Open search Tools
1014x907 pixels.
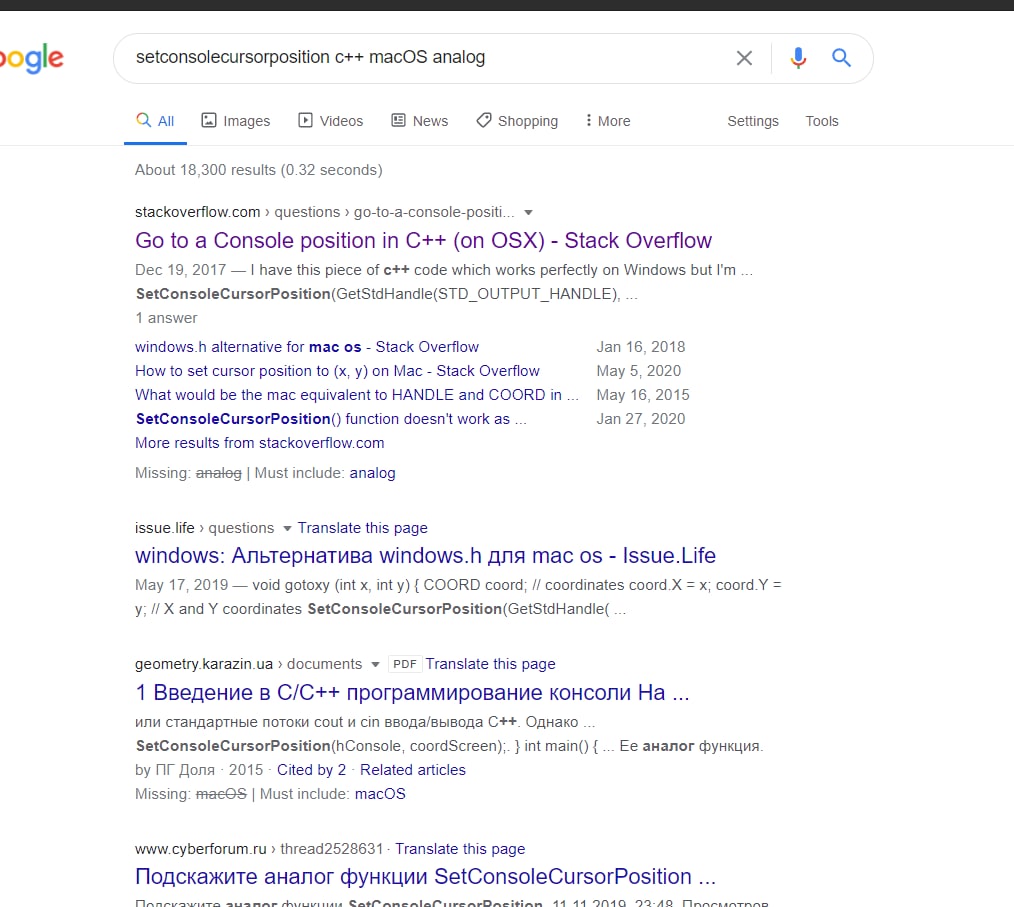point(821,121)
